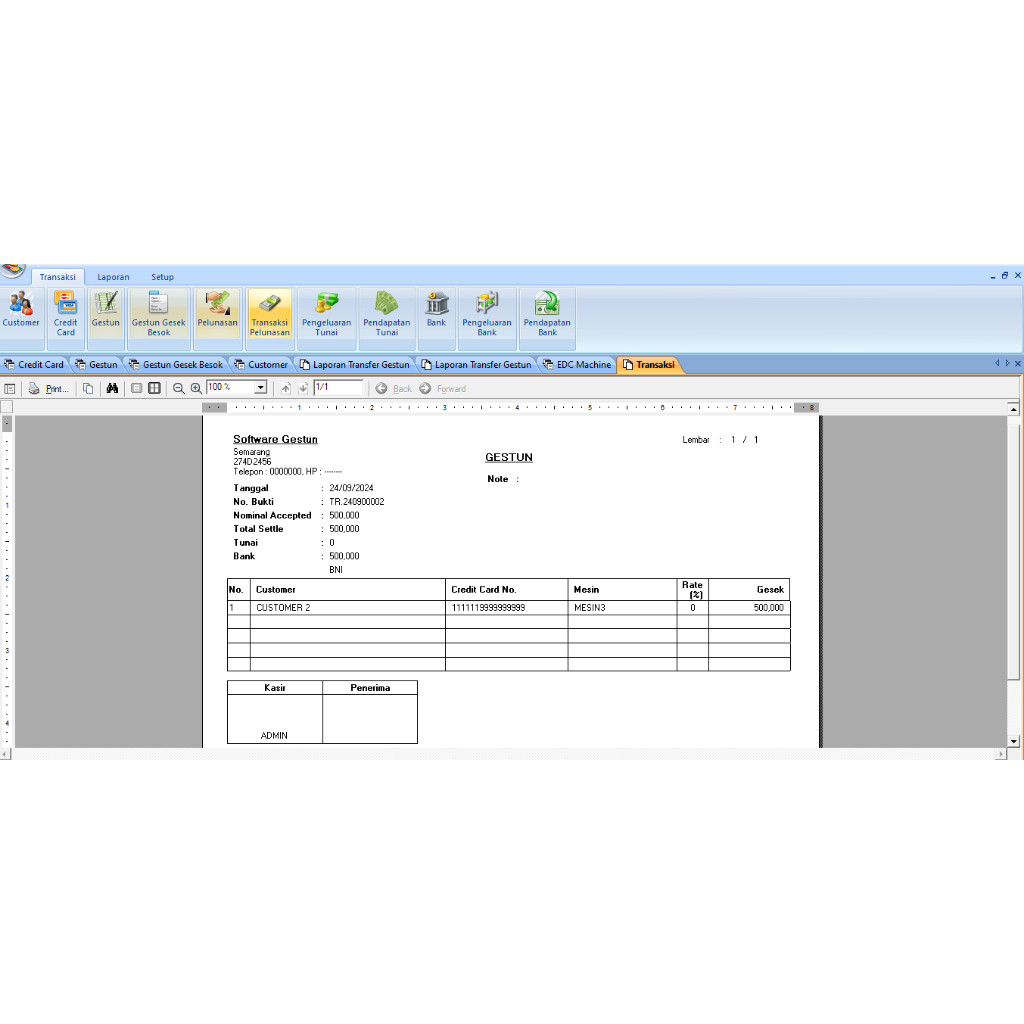Click the No. Bukti value TR.240900002
The image size is (1024, 1024).
pyautogui.click(x=357, y=502)
